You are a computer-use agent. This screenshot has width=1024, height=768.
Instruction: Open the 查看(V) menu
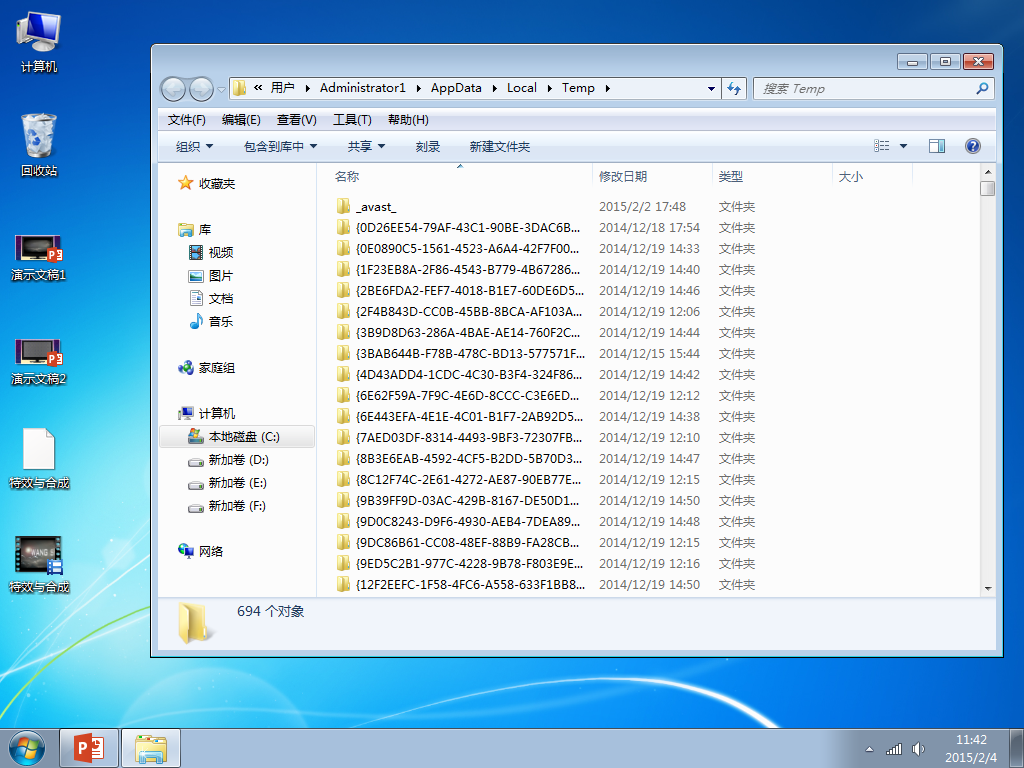pos(296,120)
